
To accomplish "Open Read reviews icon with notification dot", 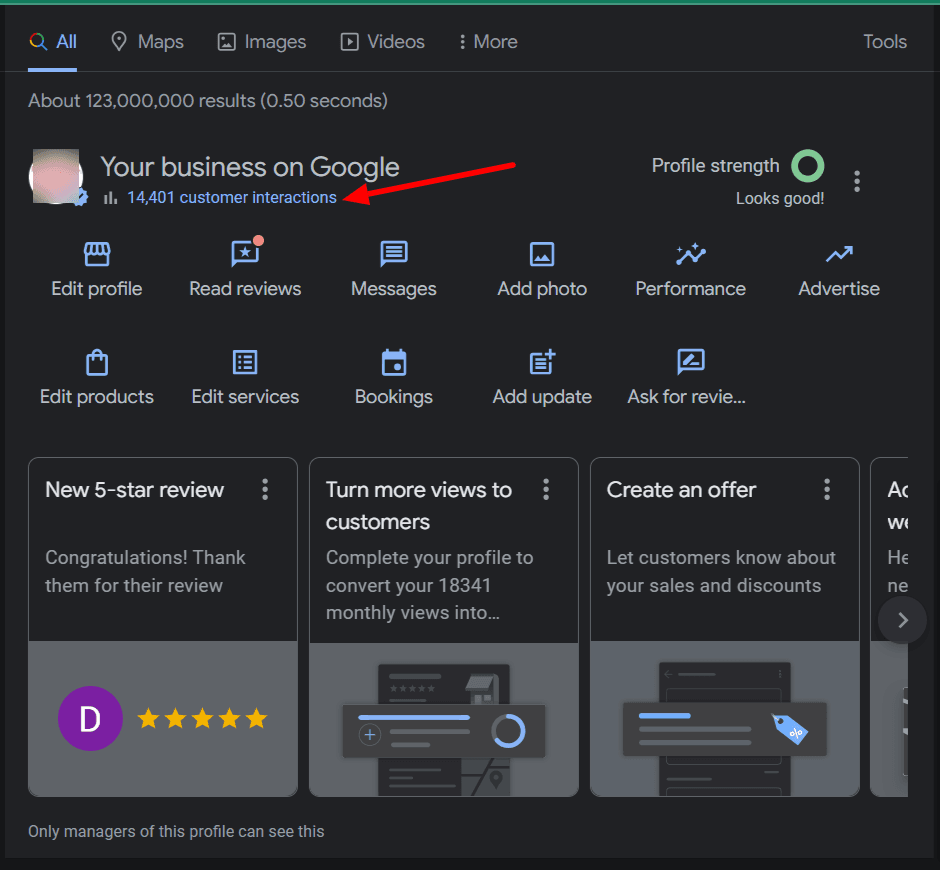I will 246,252.
